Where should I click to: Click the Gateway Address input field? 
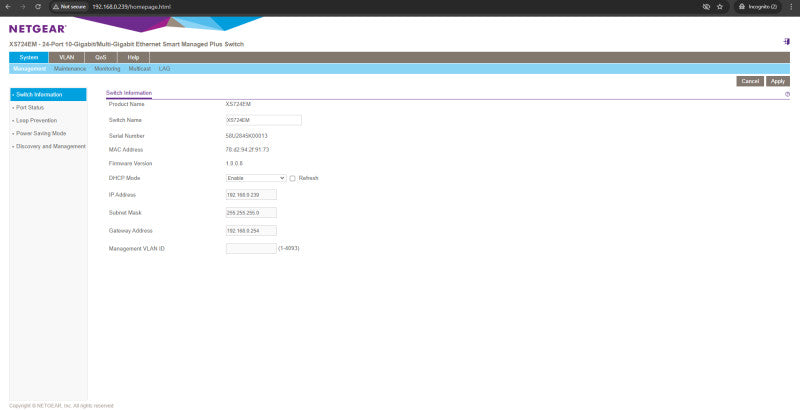(x=251, y=230)
